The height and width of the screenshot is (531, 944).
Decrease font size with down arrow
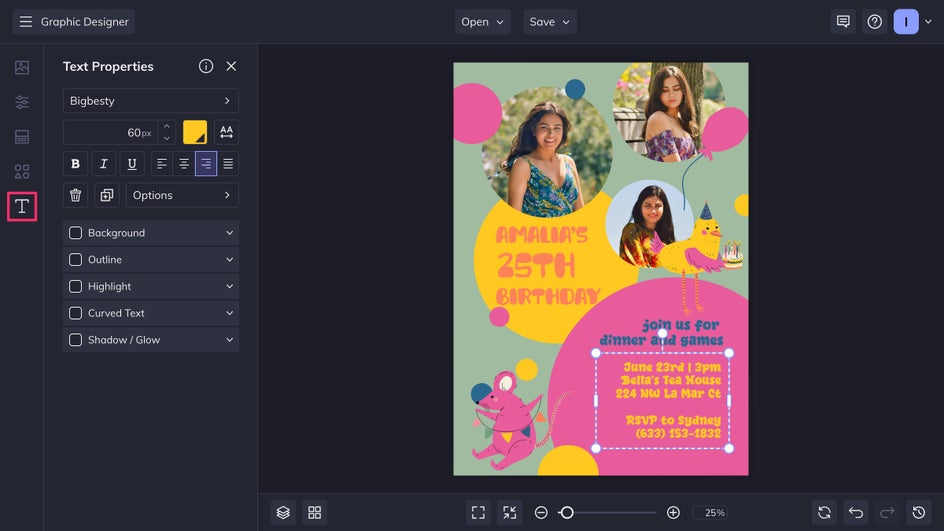click(x=167, y=138)
